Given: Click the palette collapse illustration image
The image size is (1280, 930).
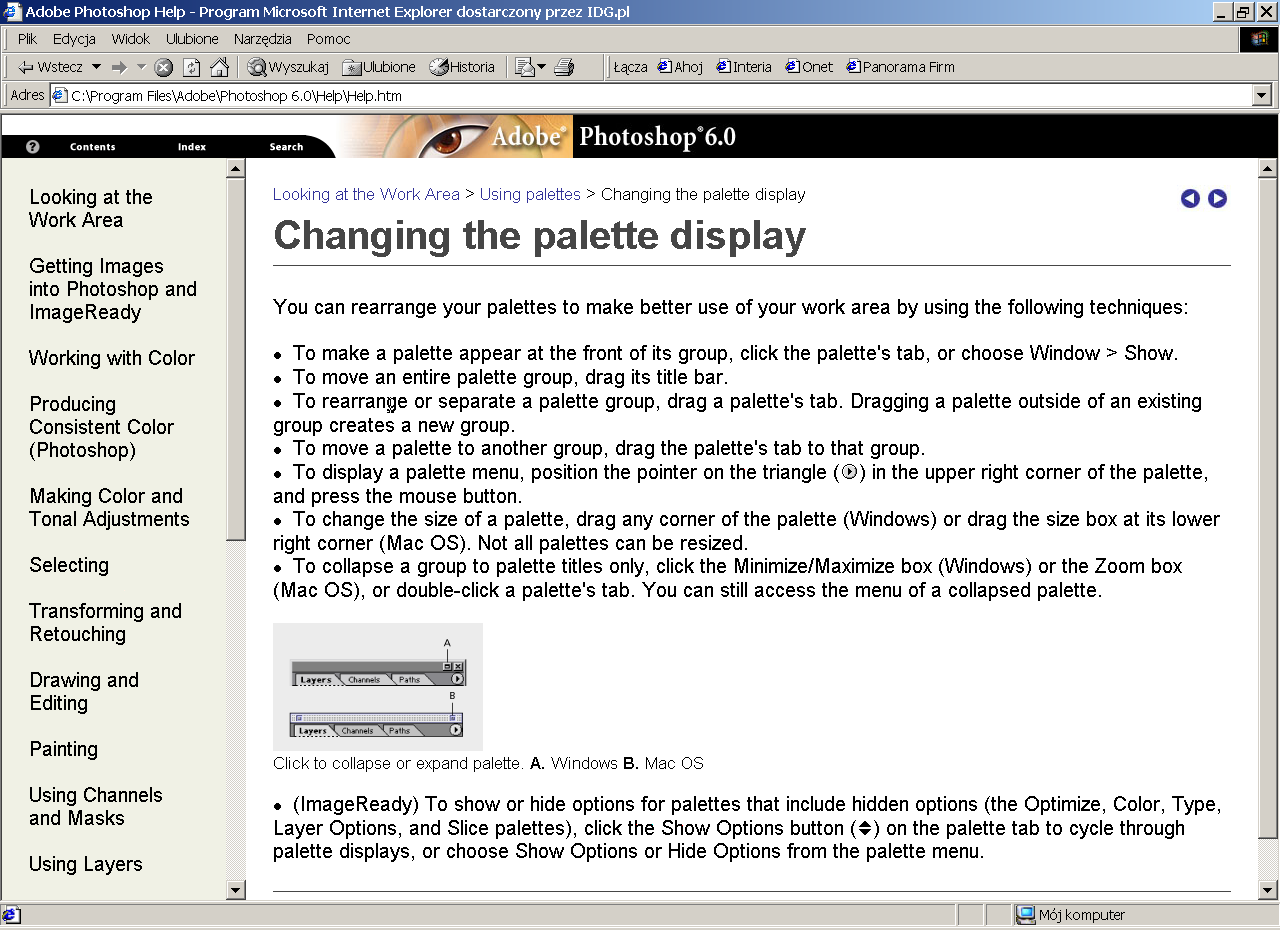Looking at the screenshot, I should pos(378,687).
